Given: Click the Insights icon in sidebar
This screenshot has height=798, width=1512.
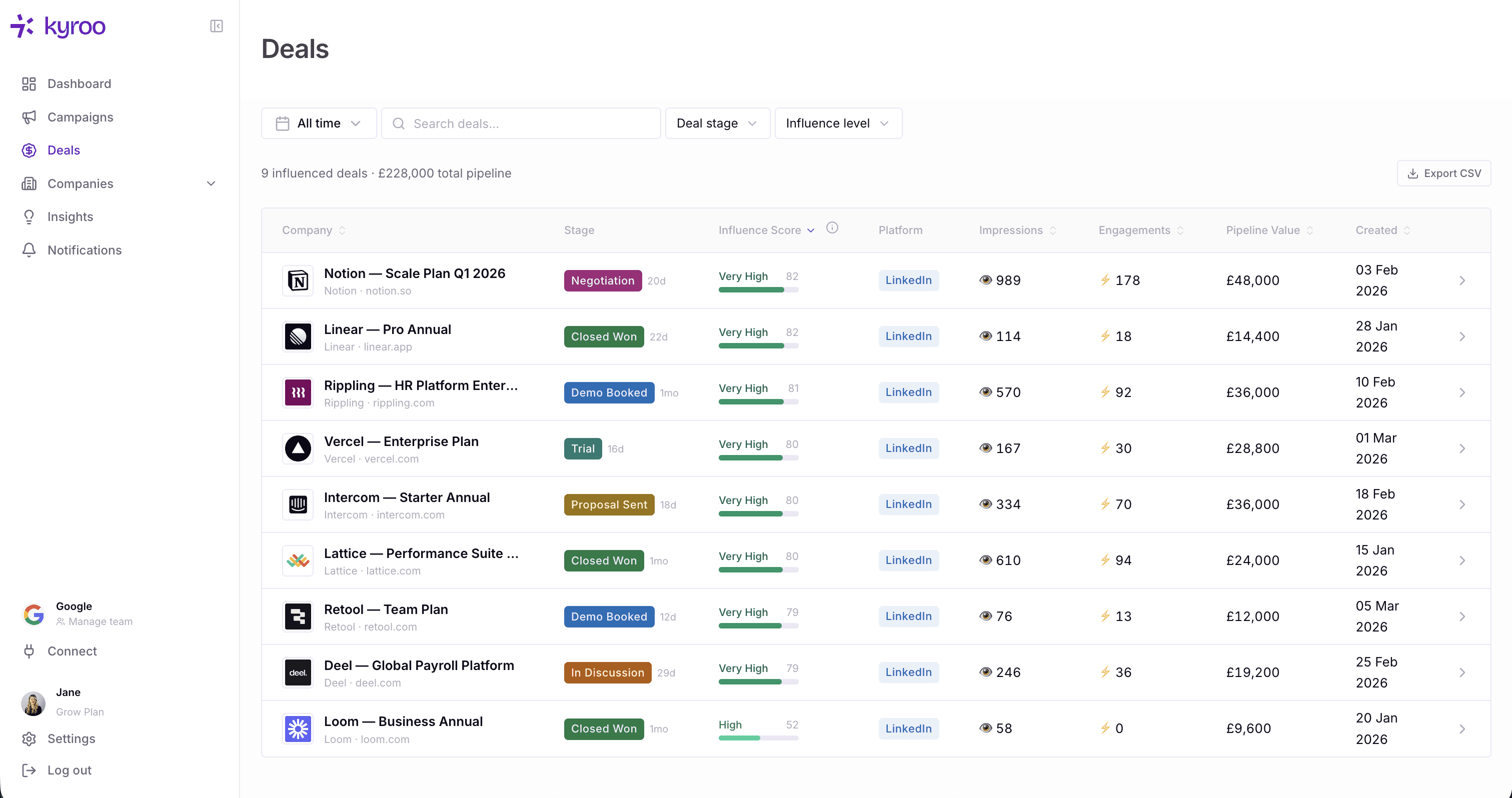Looking at the screenshot, I should [x=30, y=216].
